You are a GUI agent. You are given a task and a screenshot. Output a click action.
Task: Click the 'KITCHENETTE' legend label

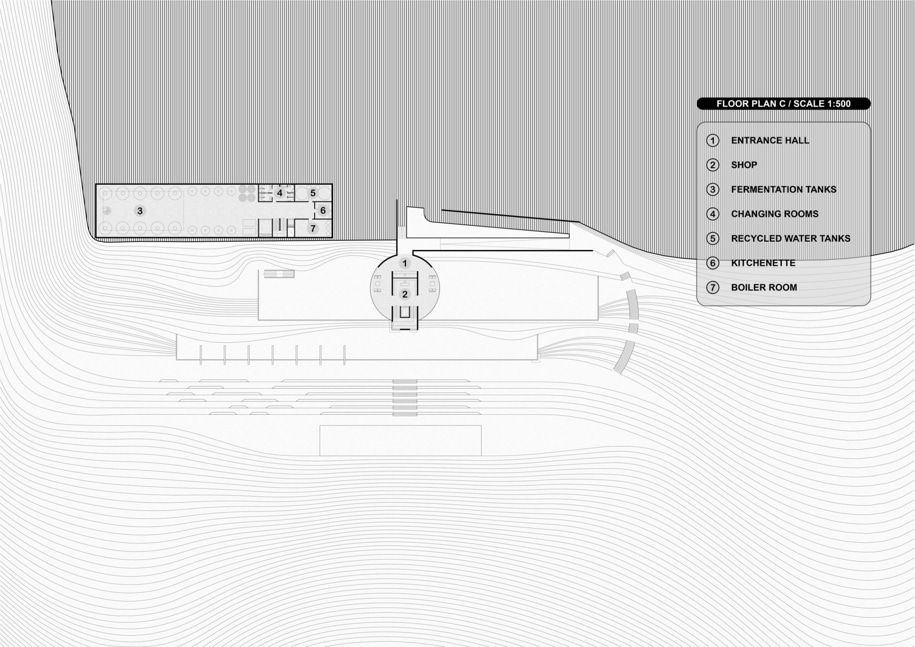coord(763,263)
